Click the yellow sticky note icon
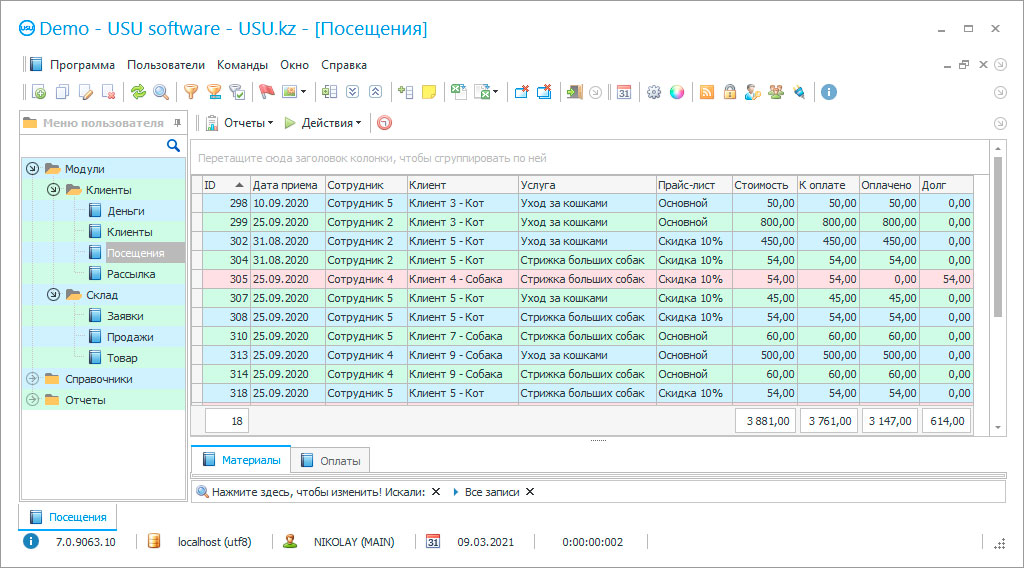The width and height of the screenshot is (1024, 568). point(429,92)
